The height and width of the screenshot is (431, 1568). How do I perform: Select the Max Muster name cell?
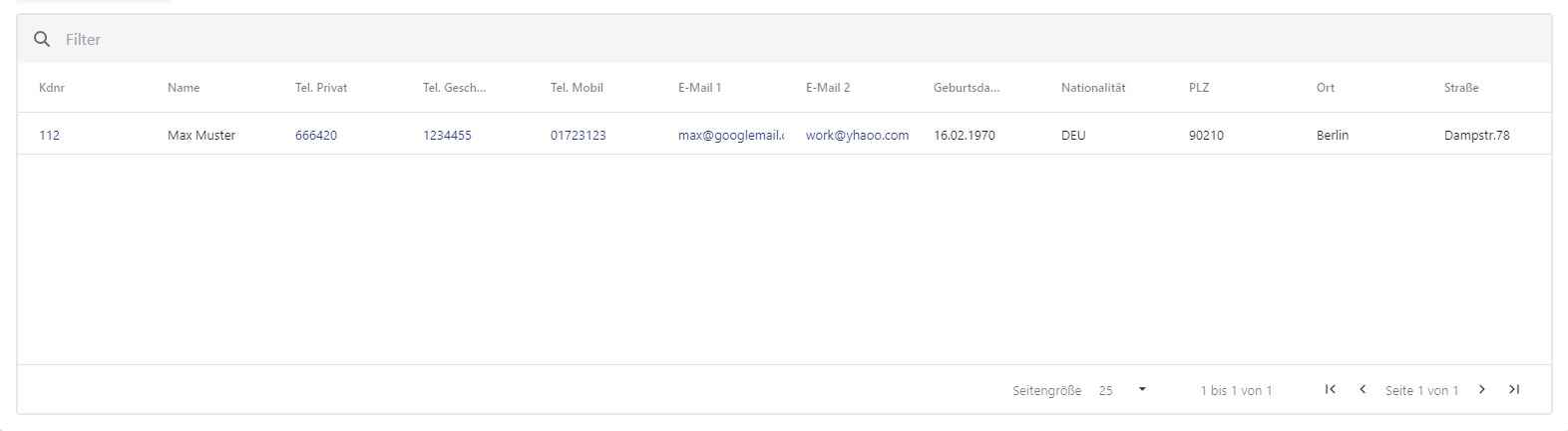201,135
